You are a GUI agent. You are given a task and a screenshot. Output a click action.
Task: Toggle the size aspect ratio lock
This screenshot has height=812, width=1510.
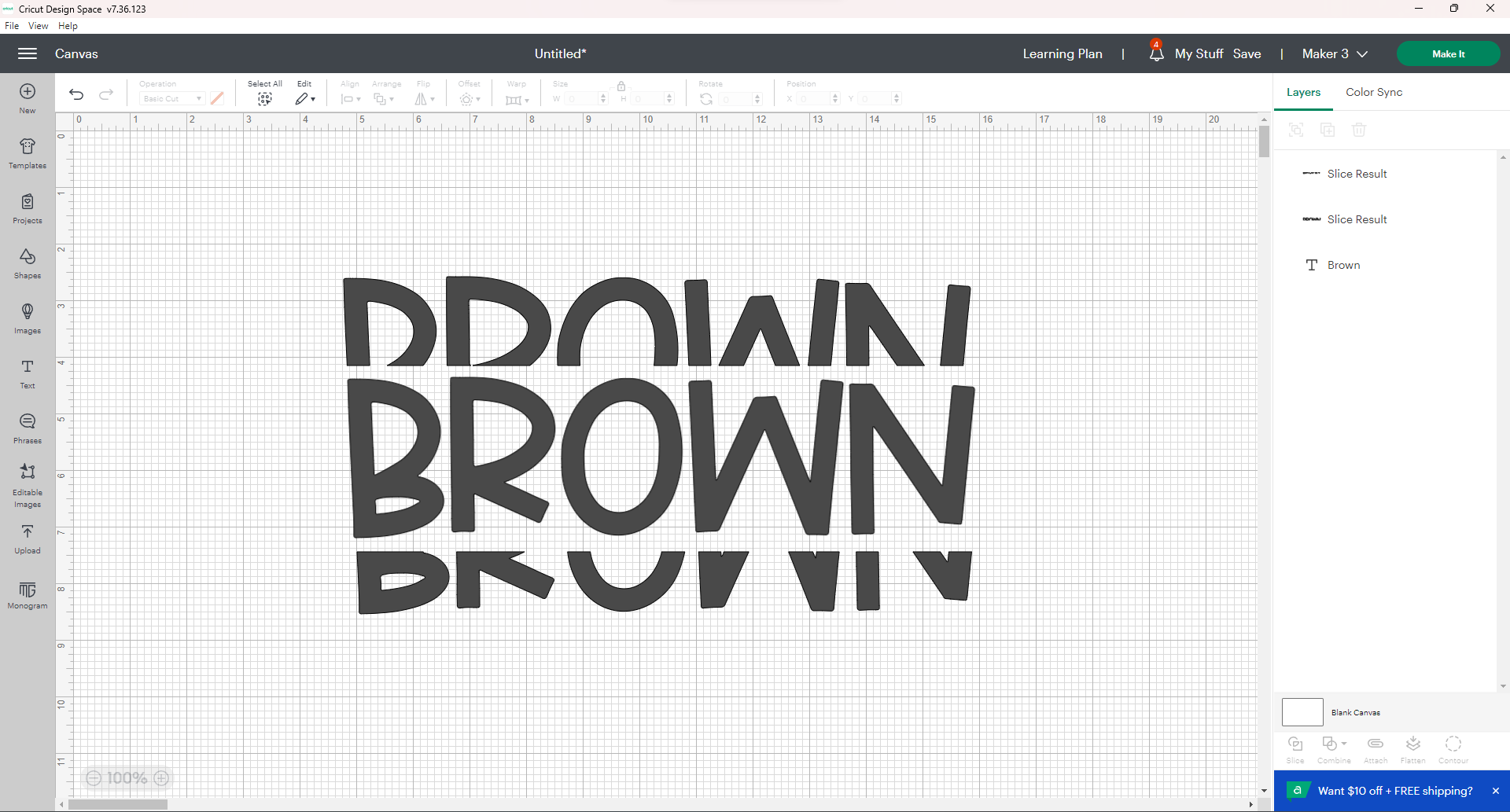tap(621, 86)
